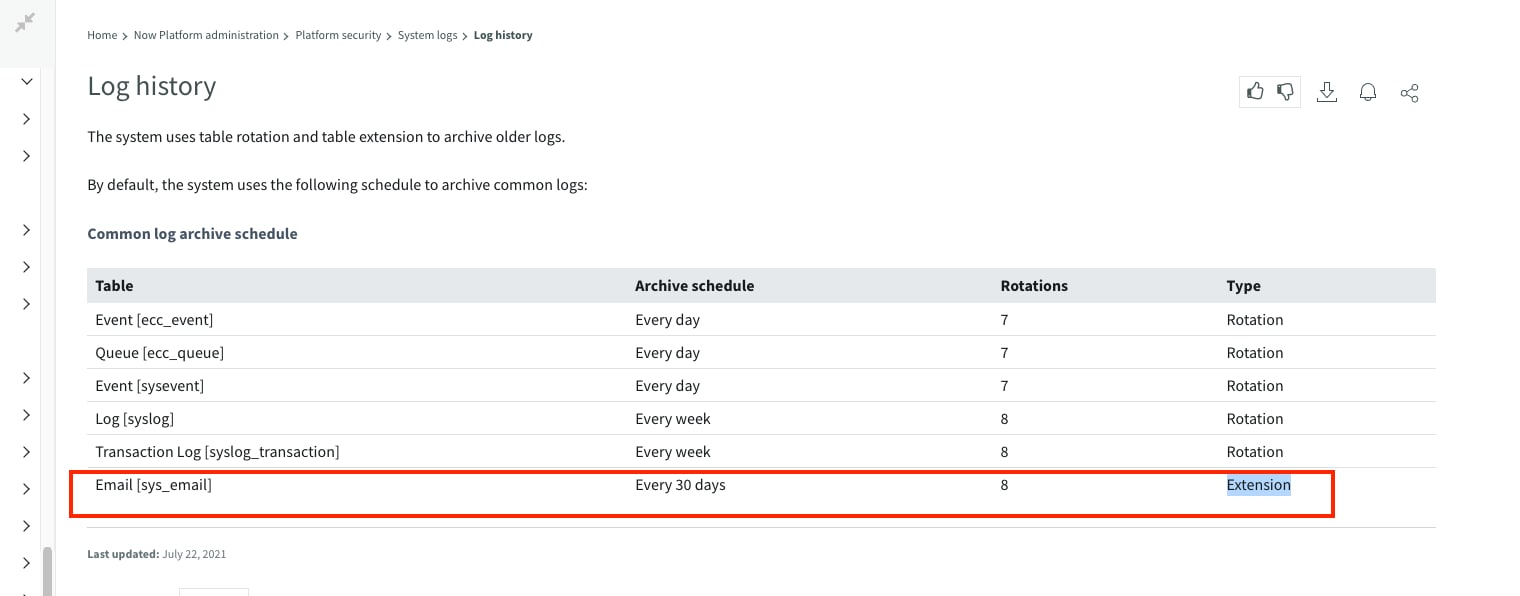Image resolution: width=1520 pixels, height=596 pixels.
Task: Click the Email [sys_email] table cell
Action: tap(153, 485)
